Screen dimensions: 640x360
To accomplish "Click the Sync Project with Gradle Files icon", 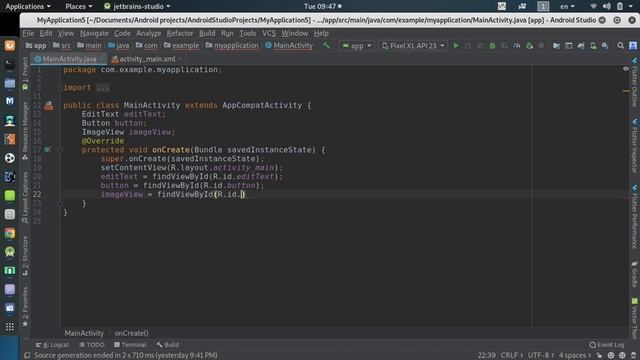I will tap(581, 46).
